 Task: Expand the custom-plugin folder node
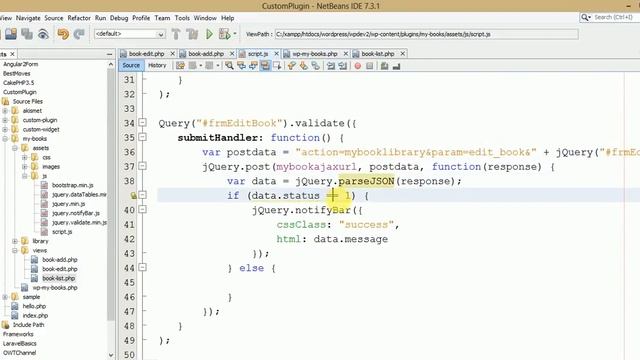(5, 120)
